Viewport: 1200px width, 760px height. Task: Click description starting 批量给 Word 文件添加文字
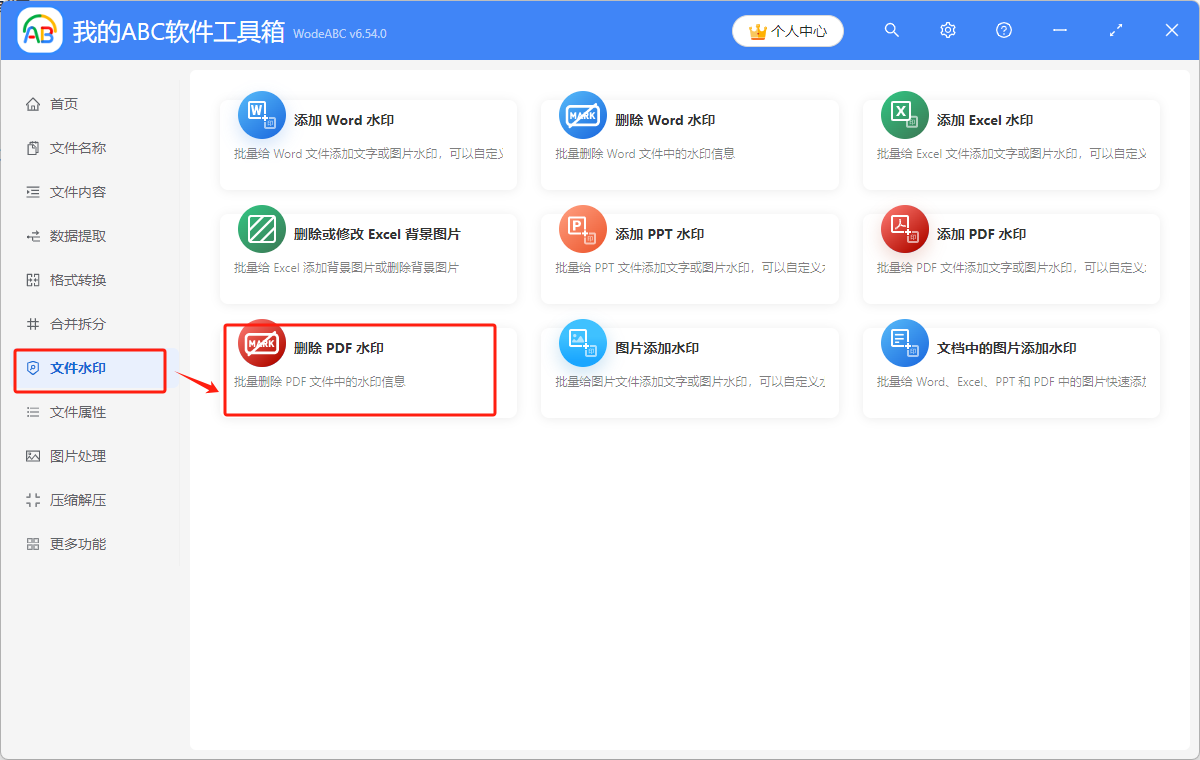[x=369, y=154]
